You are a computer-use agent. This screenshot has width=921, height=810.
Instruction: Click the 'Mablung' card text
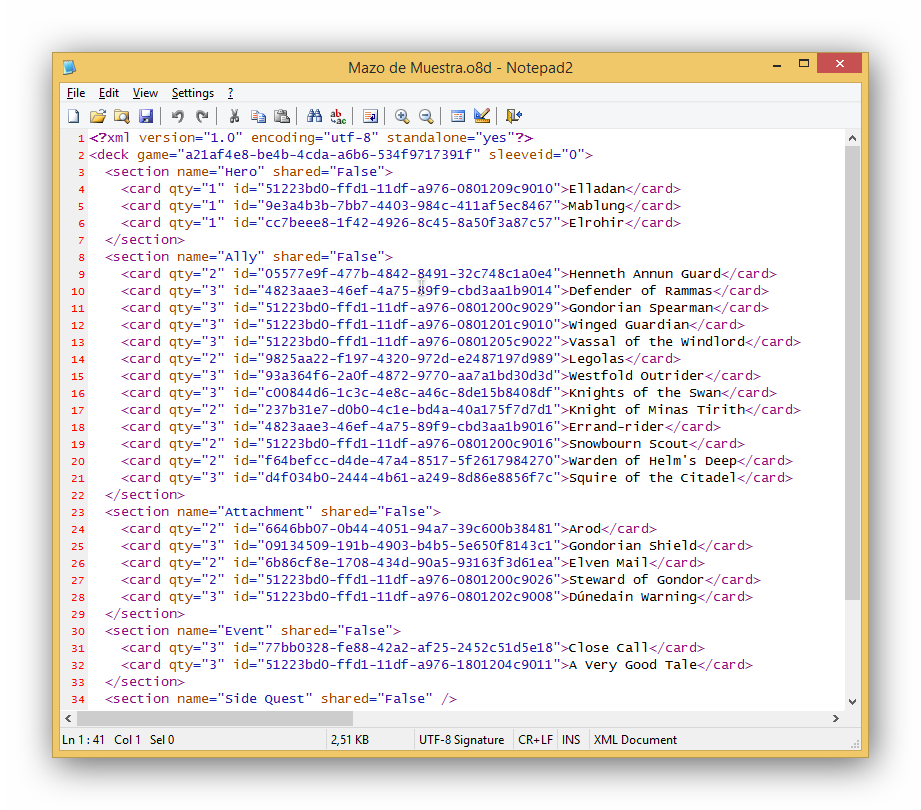tap(597, 206)
